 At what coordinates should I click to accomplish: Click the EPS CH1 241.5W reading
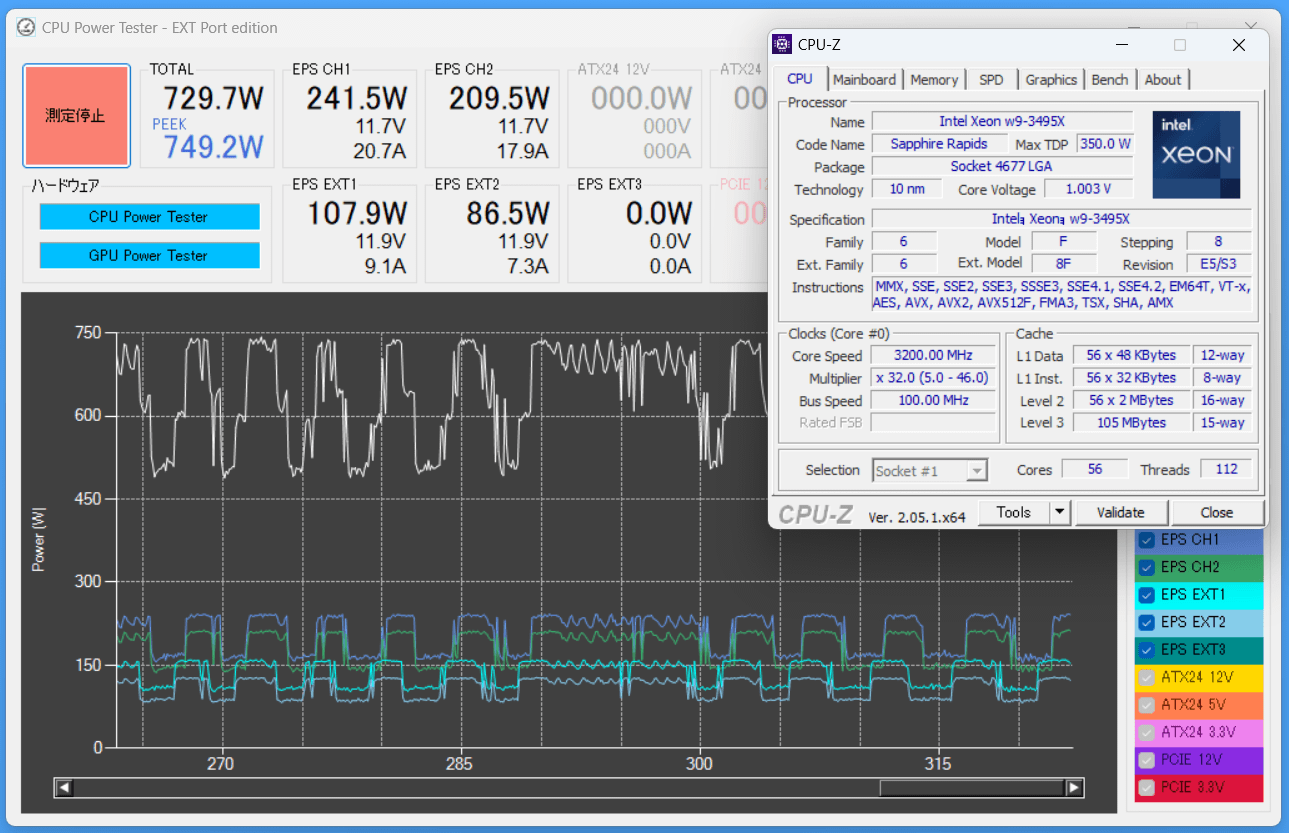click(357, 98)
